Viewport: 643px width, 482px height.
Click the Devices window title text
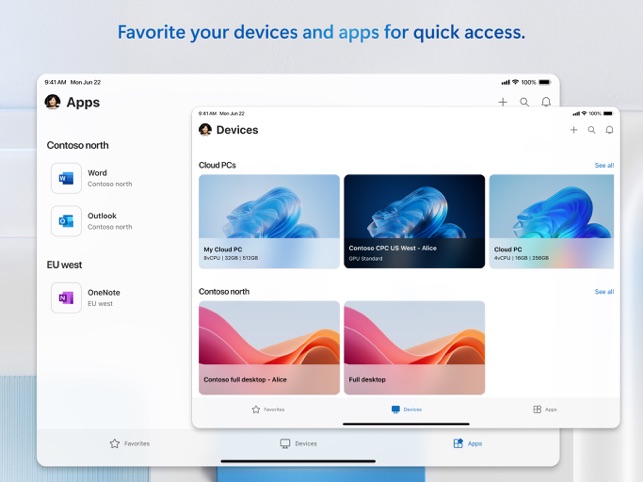pos(237,130)
